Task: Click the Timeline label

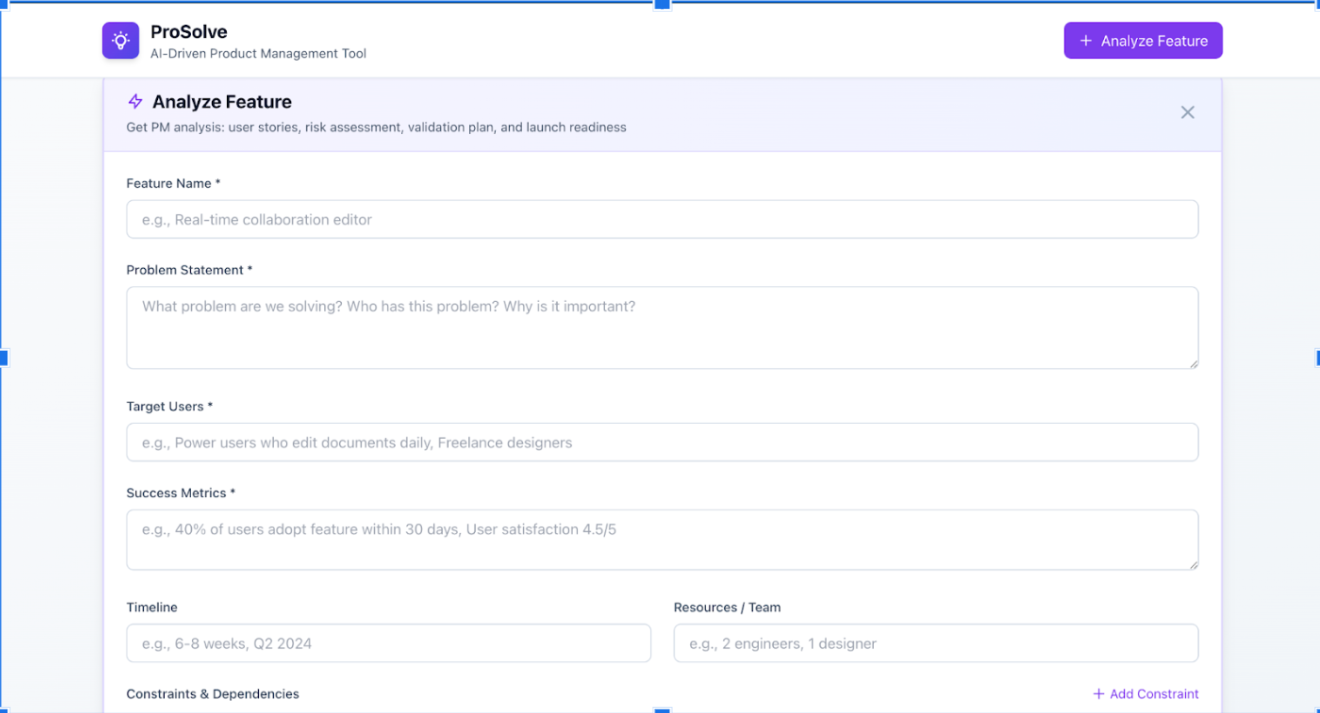Action: pos(152,607)
